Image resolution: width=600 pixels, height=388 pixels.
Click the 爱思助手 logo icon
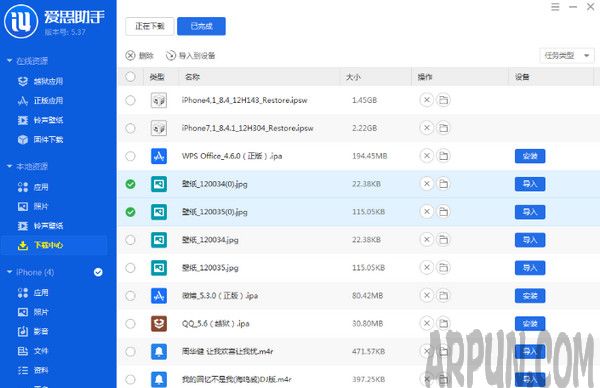click(21, 21)
